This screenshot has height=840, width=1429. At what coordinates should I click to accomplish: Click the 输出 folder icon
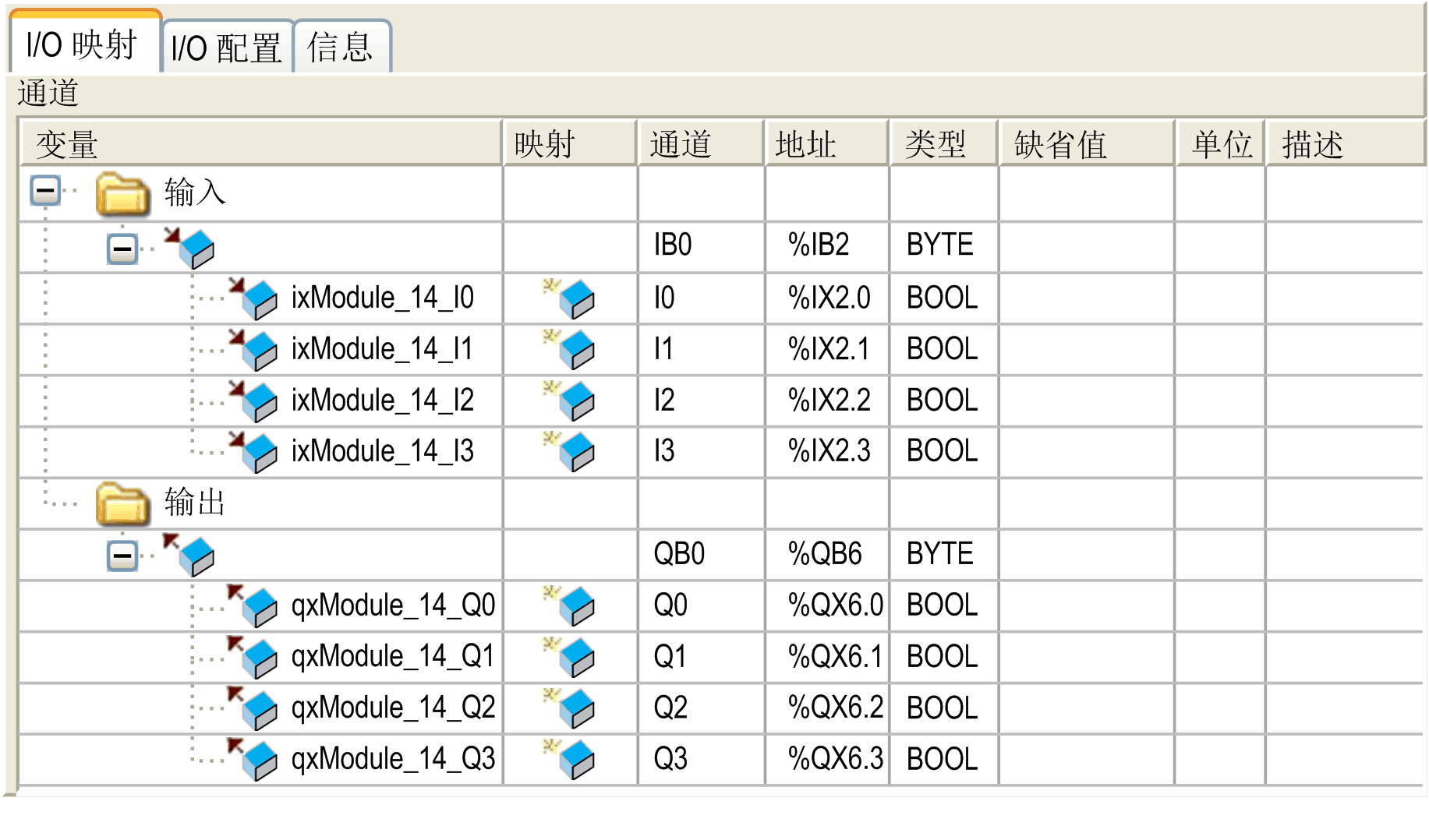click(x=122, y=503)
